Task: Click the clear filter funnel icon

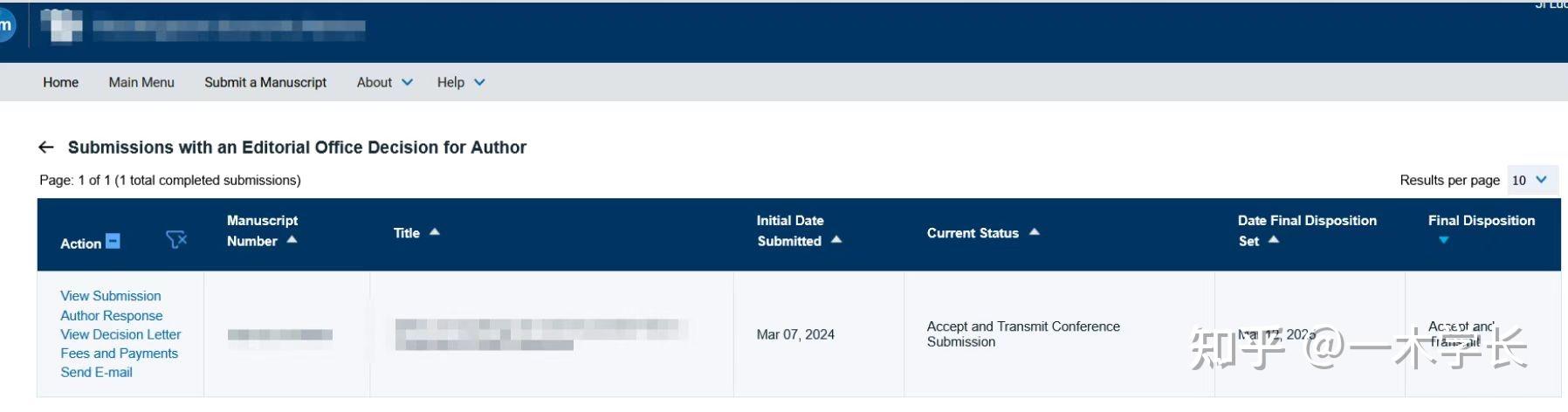Action: tap(175, 239)
